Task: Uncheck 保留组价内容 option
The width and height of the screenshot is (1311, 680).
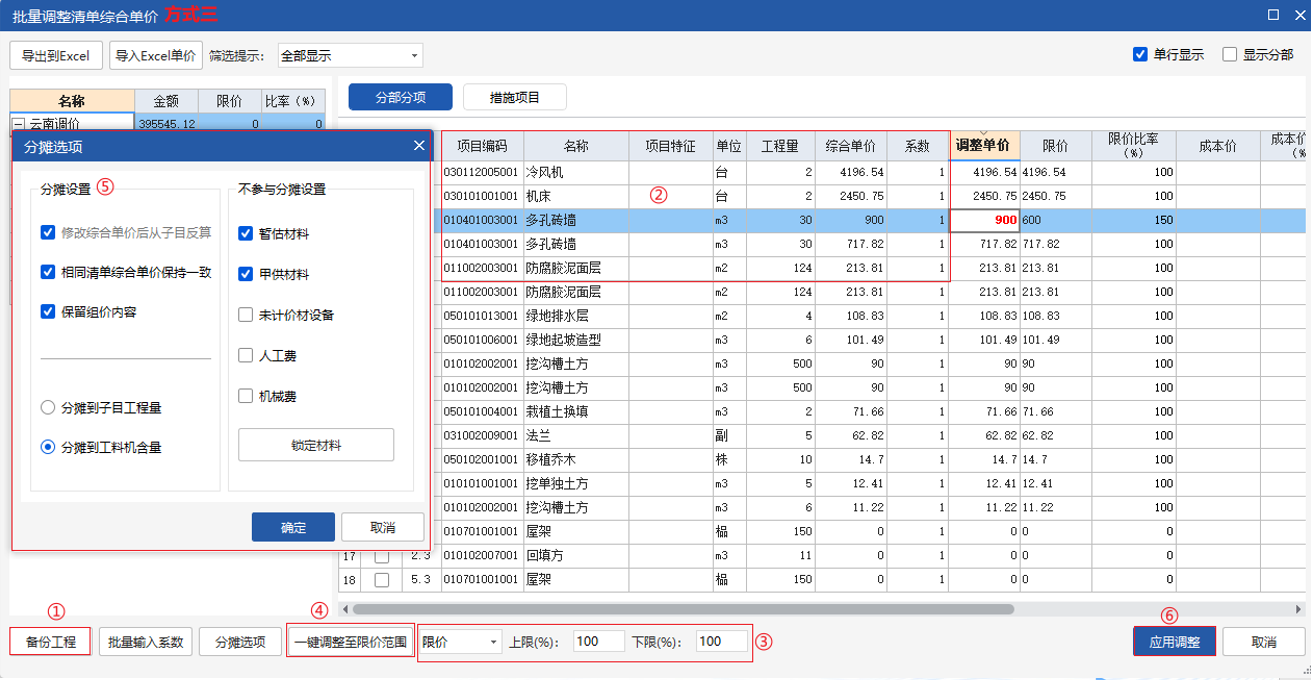Action: (x=48, y=311)
